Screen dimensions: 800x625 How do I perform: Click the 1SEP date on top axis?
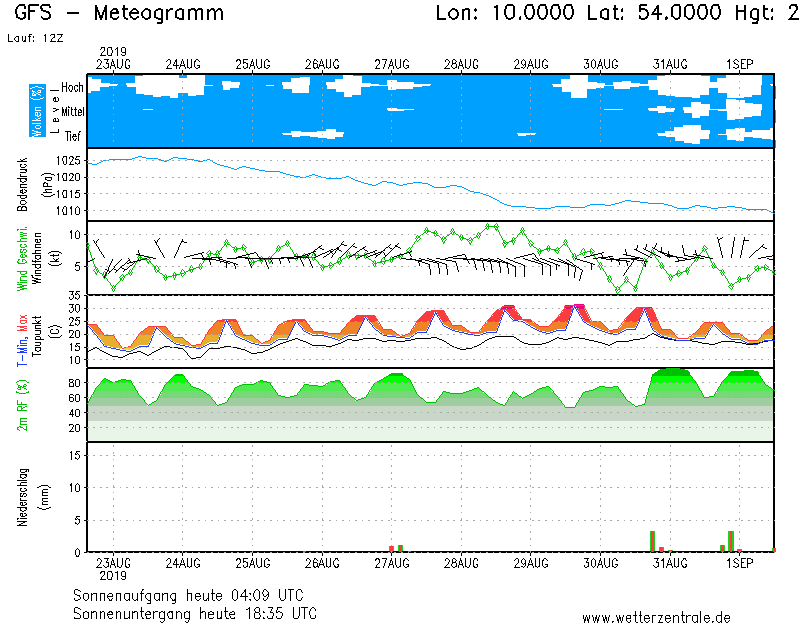(739, 64)
